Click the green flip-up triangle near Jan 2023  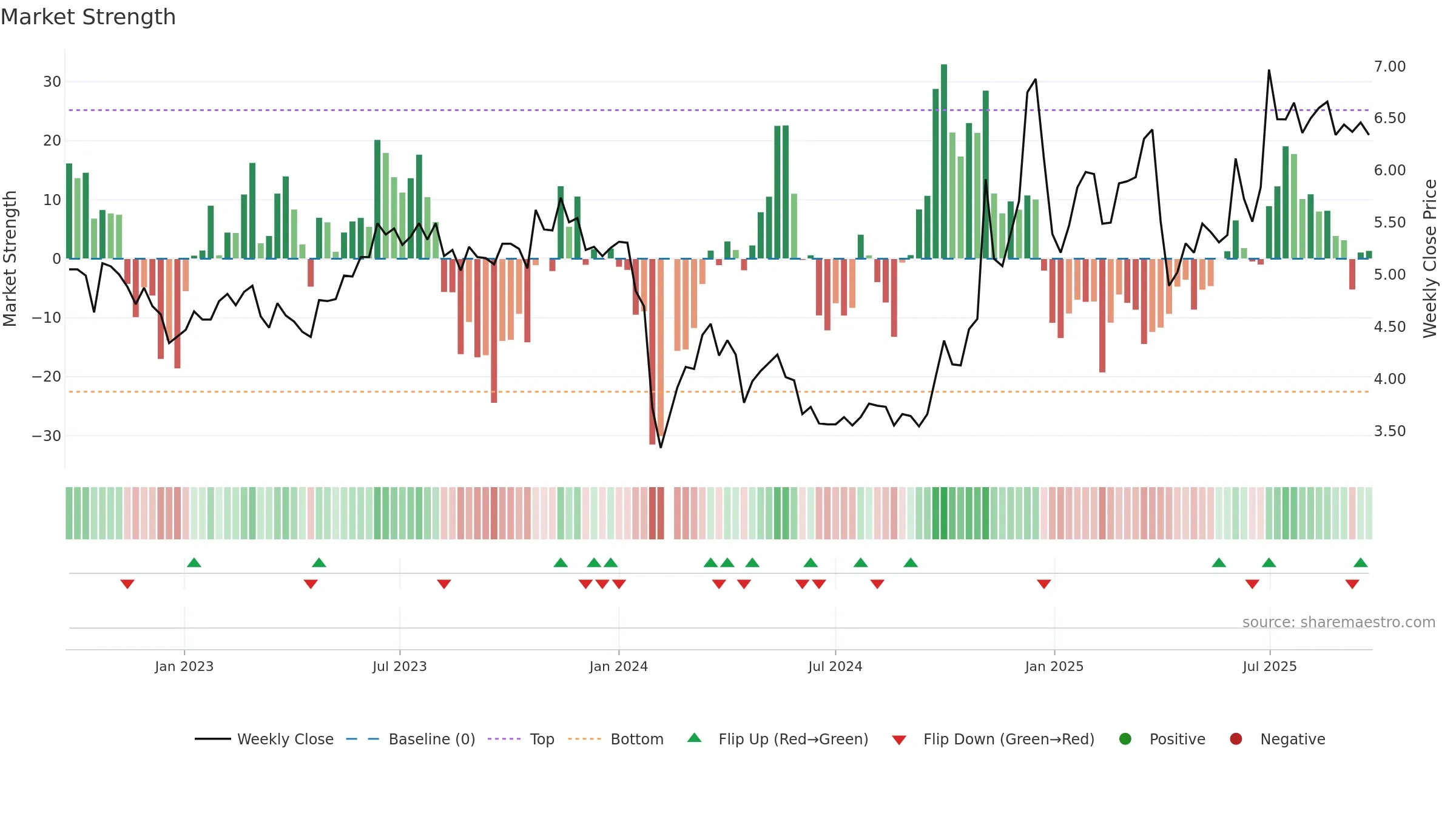tap(194, 562)
